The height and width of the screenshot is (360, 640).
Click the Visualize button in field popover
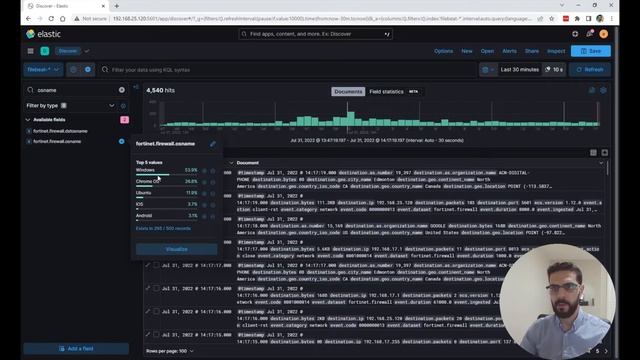tap(177, 249)
